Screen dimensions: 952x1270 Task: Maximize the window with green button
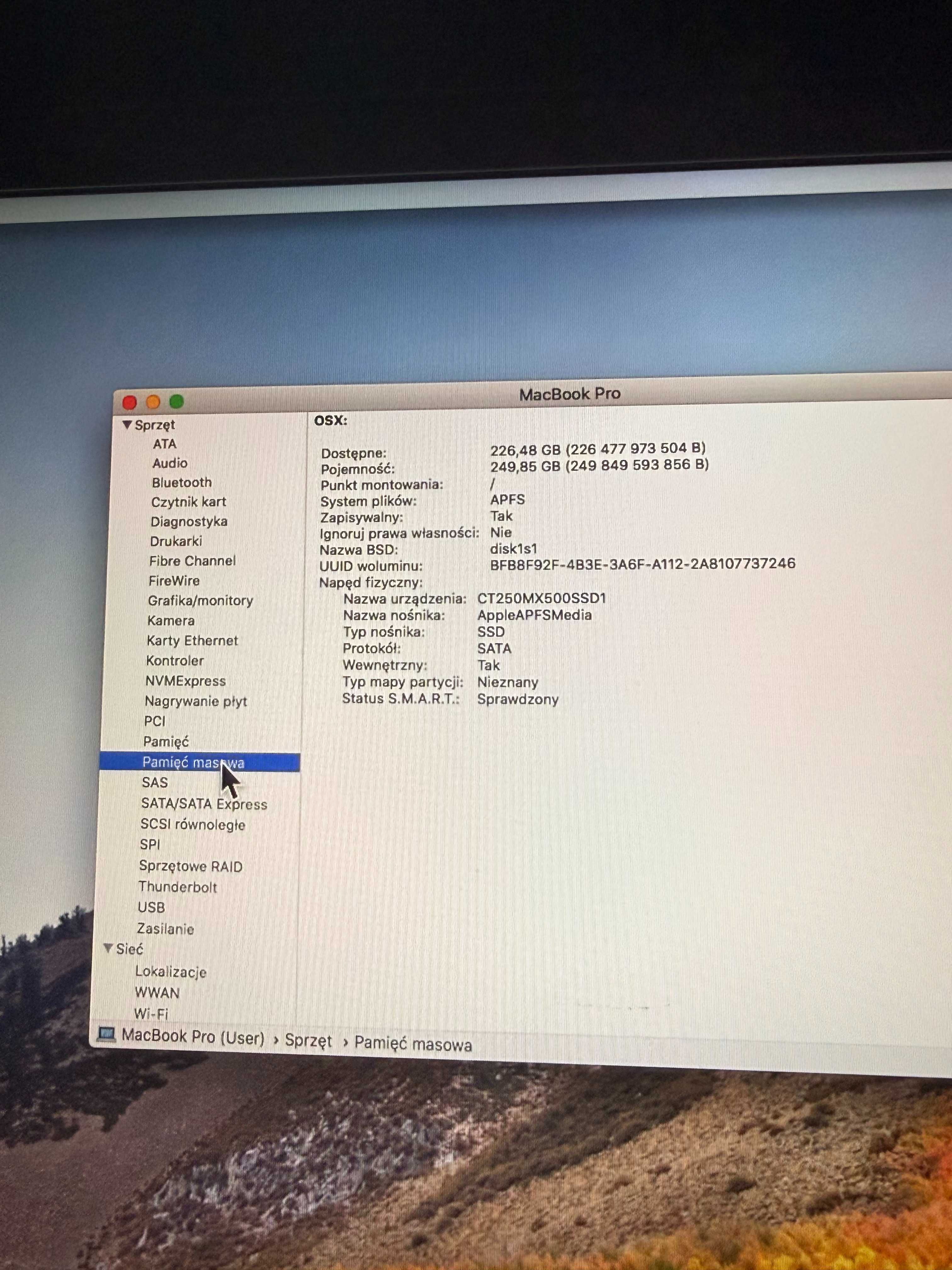point(177,401)
